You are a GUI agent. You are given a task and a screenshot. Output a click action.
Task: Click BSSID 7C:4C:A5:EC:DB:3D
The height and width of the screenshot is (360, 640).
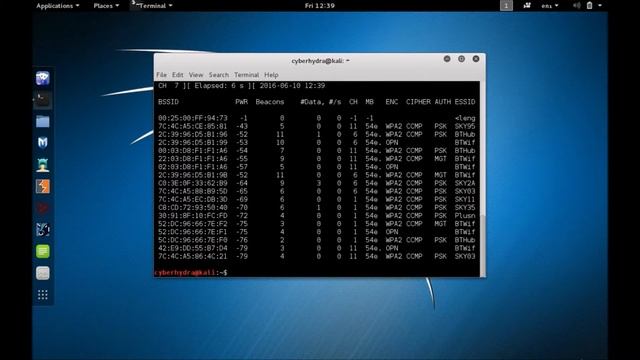(x=193, y=200)
